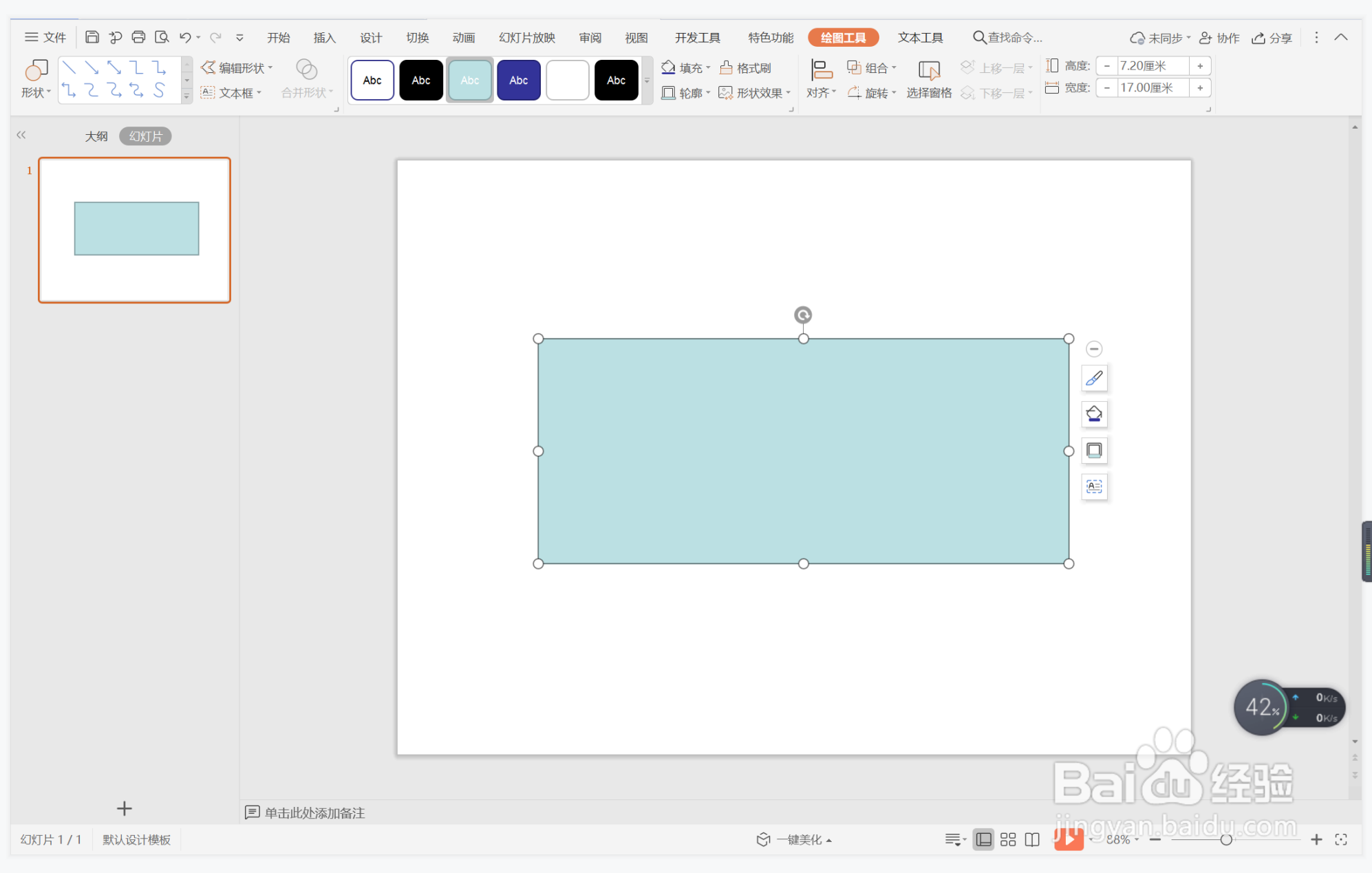
Task: Switch to reading view in the status bar
Action: tap(1032, 839)
